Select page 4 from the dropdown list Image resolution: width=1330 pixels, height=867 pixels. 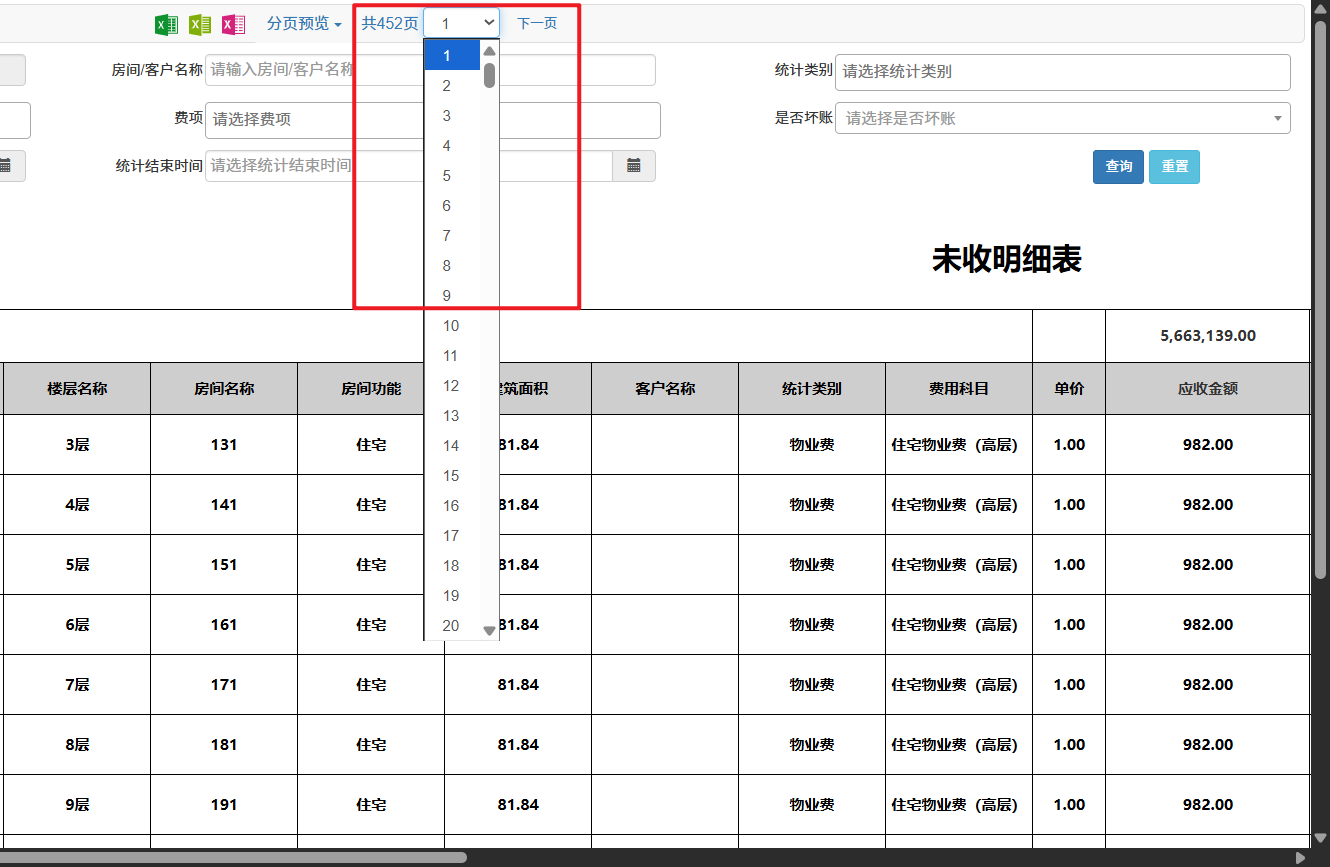453,146
